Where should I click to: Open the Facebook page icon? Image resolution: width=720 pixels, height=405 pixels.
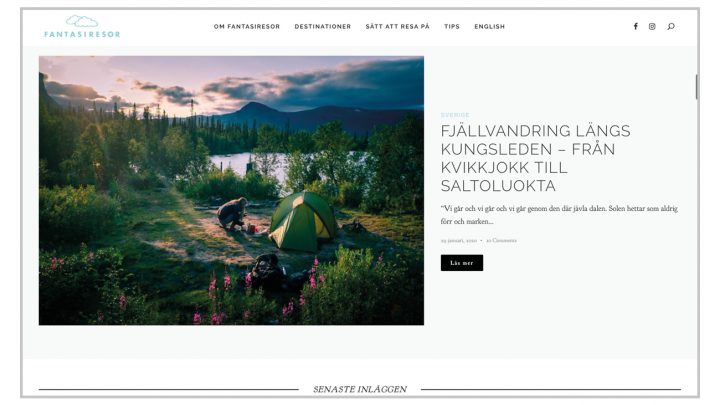636,26
